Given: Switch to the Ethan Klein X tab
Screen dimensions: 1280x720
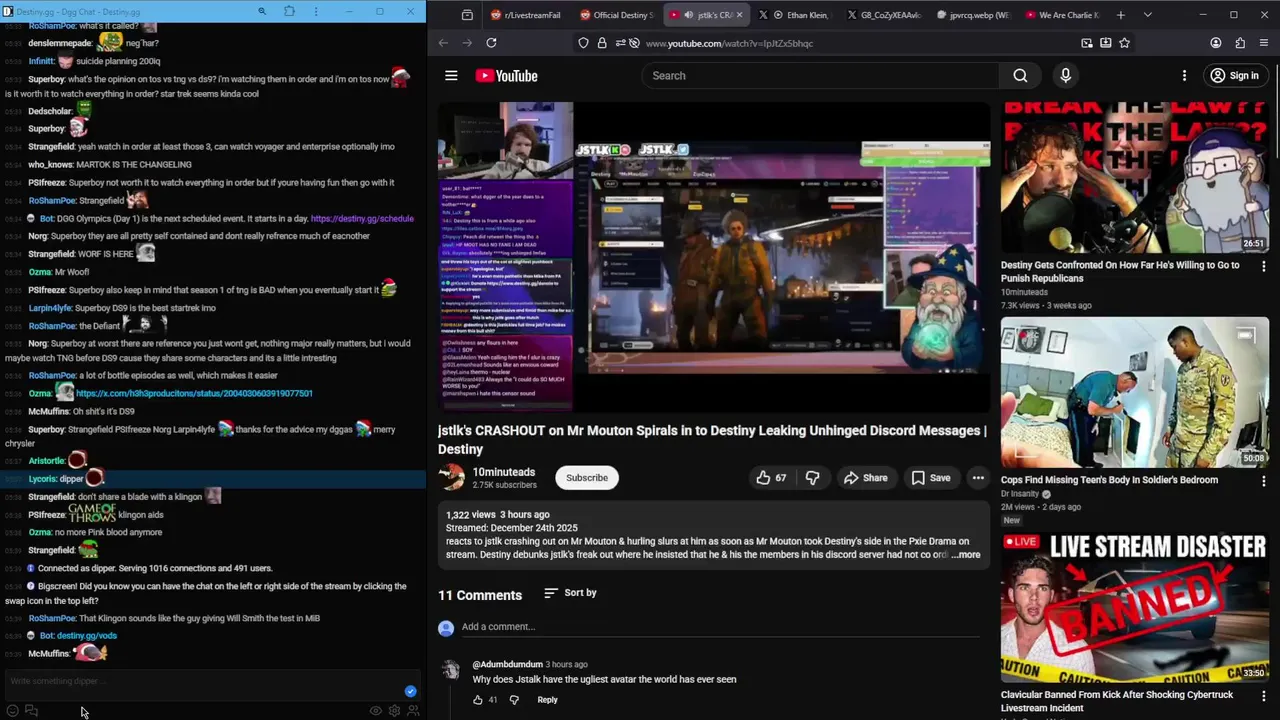Looking at the screenshot, I should (793, 15).
